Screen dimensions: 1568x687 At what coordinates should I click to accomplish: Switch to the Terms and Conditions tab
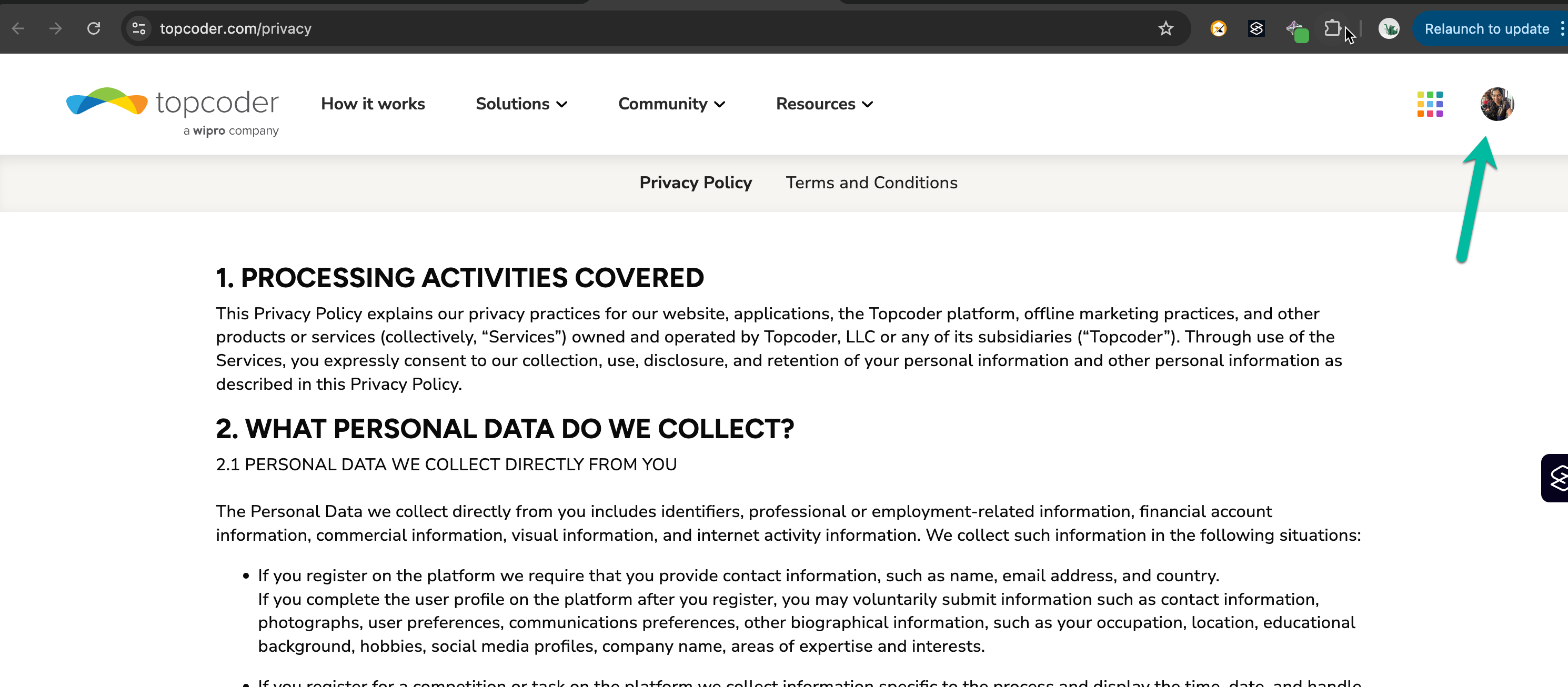coord(871,183)
